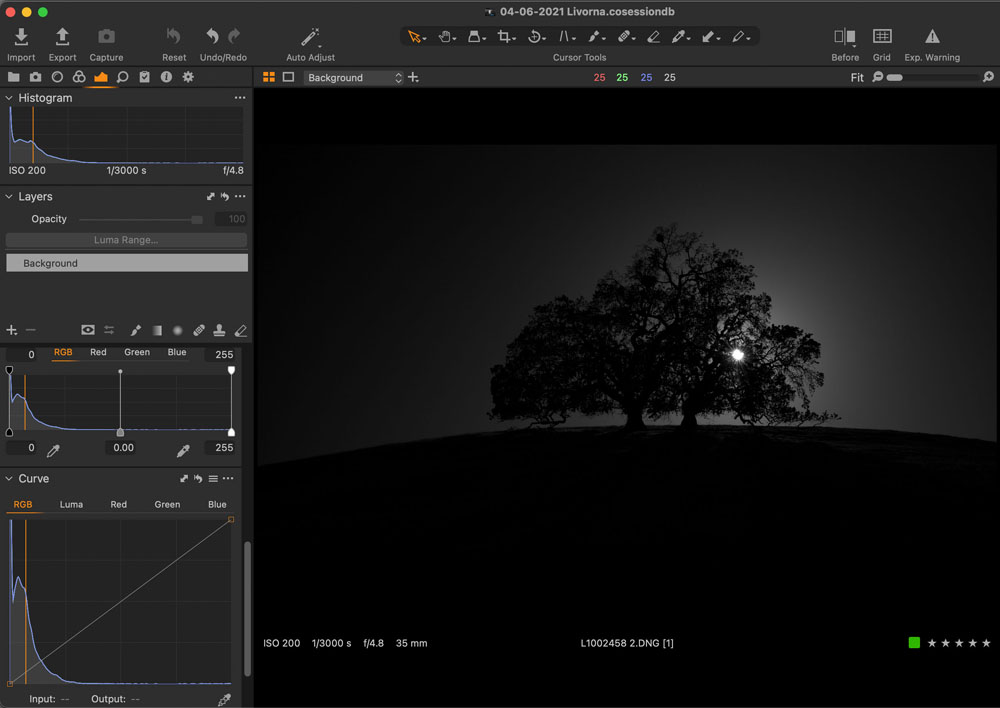1000x708 pixels.
Task: Click the Luma Range... button
Action: [x=126, y=240]
